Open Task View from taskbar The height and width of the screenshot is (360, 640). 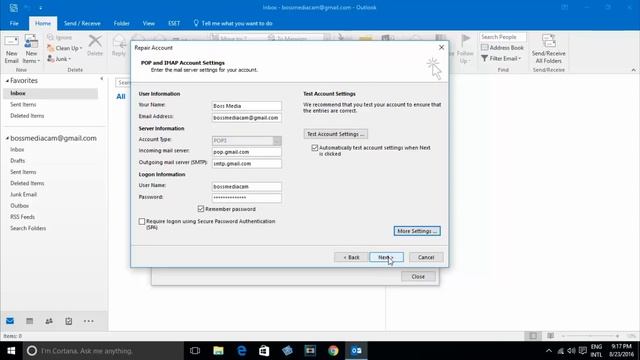tap(195, 351)
